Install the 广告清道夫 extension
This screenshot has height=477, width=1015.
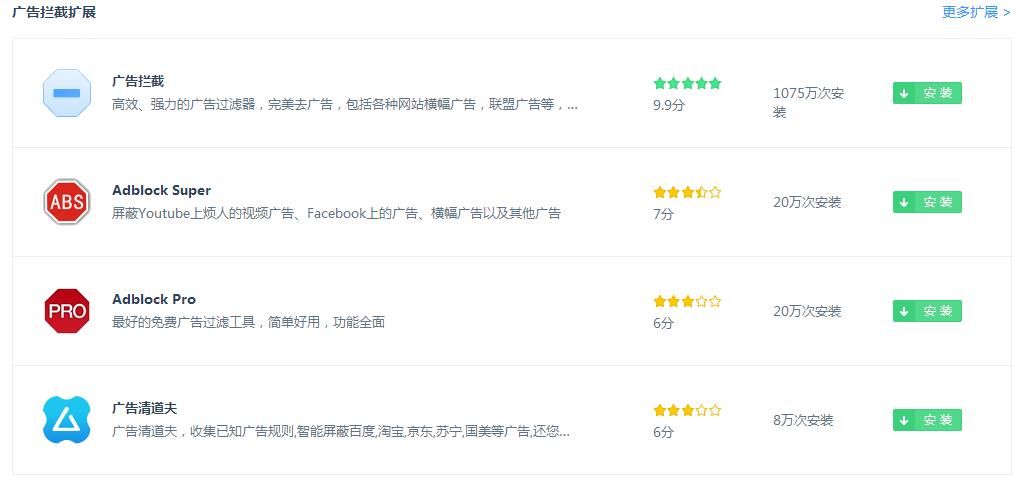927,420
